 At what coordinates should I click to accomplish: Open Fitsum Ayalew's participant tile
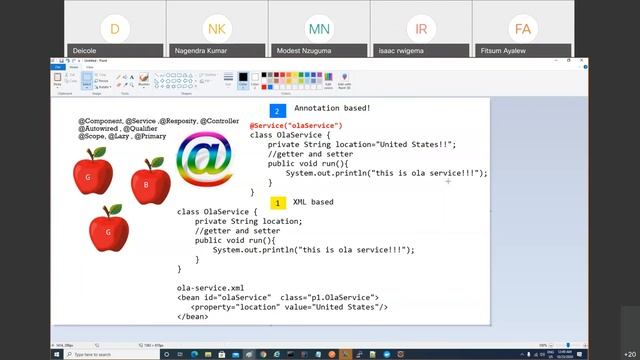point(523,29)
